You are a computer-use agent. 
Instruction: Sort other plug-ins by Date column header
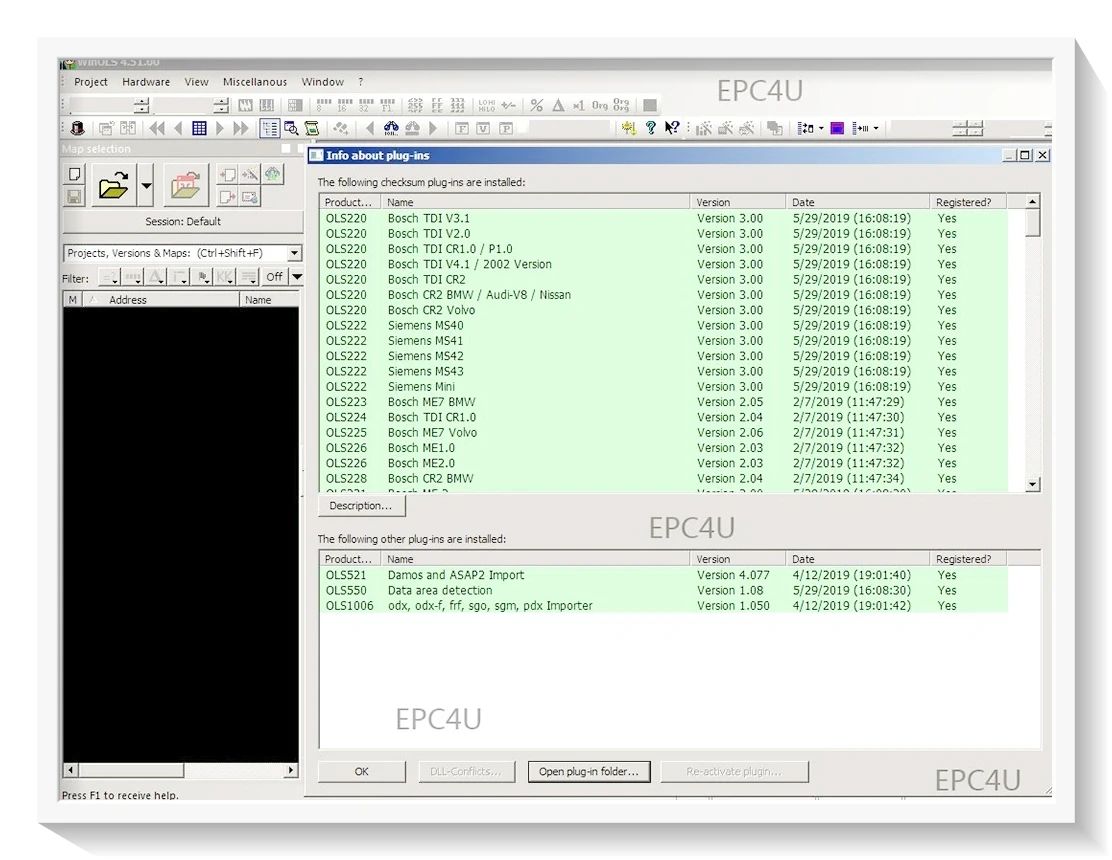pyautogui.click(x=857, y=559)
